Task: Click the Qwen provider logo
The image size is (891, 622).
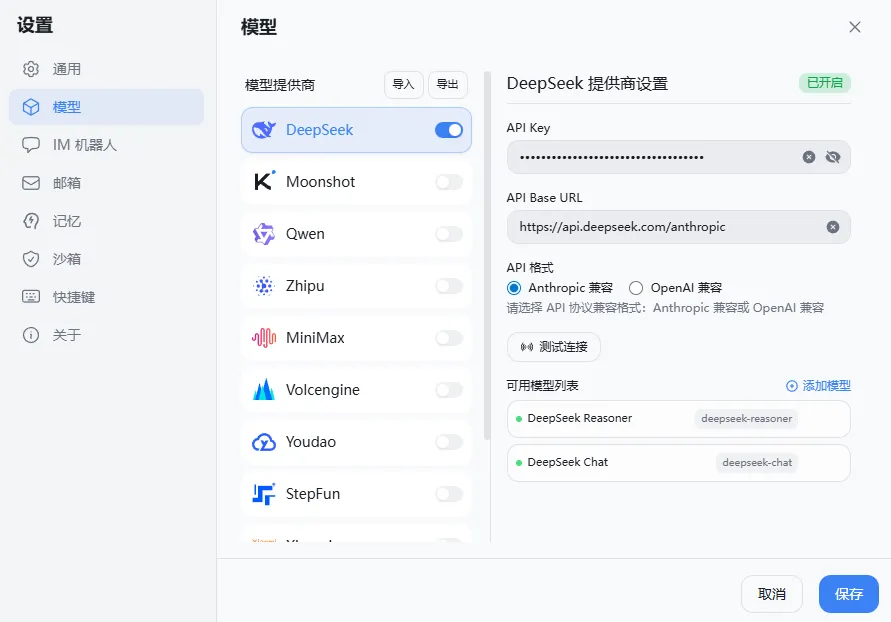Action: pos(264,234)
